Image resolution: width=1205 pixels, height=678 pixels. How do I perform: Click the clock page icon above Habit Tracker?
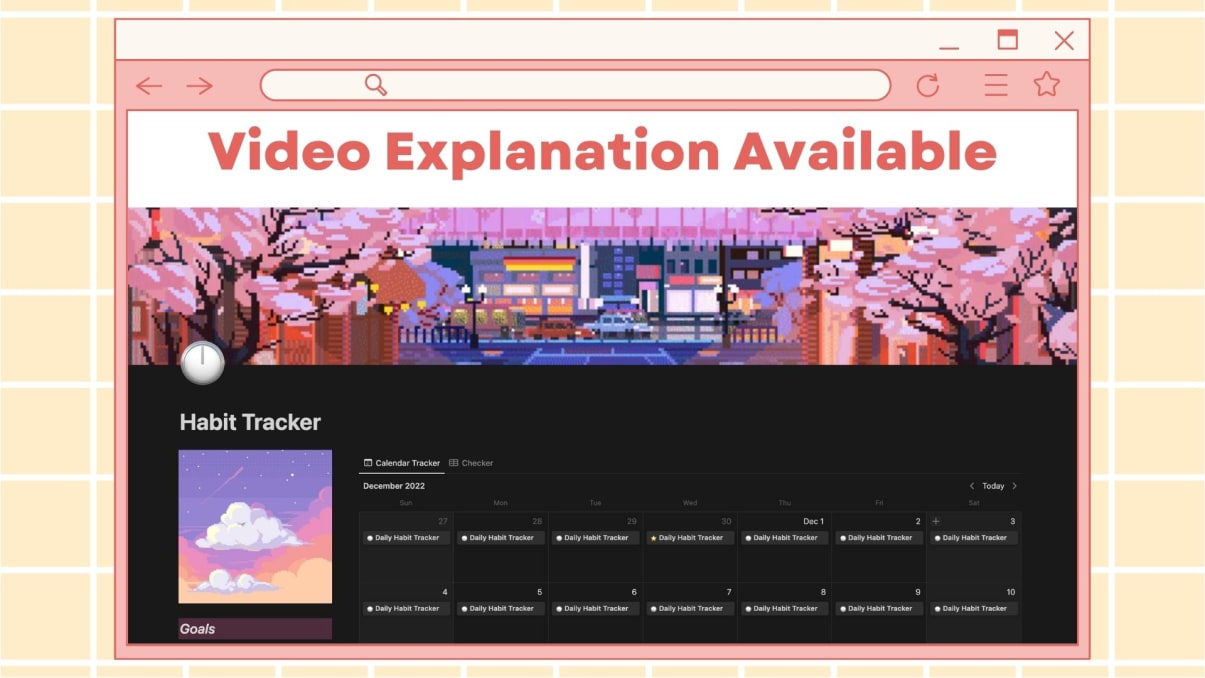202,363
